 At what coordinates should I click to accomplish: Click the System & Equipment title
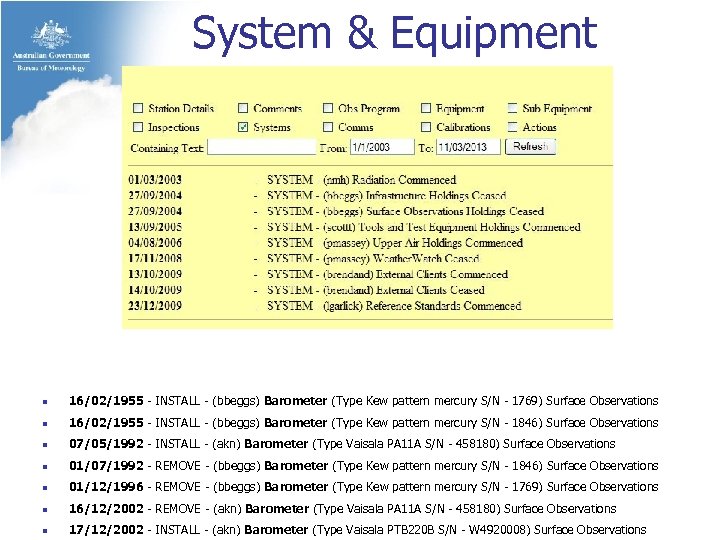click(x=395, y=33)
